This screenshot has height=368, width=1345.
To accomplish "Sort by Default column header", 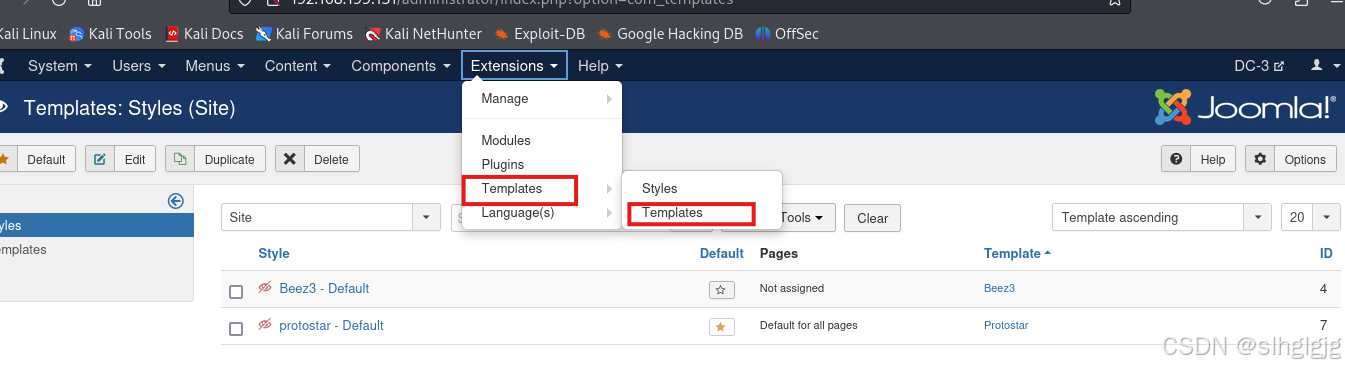I will coord(721,254).
